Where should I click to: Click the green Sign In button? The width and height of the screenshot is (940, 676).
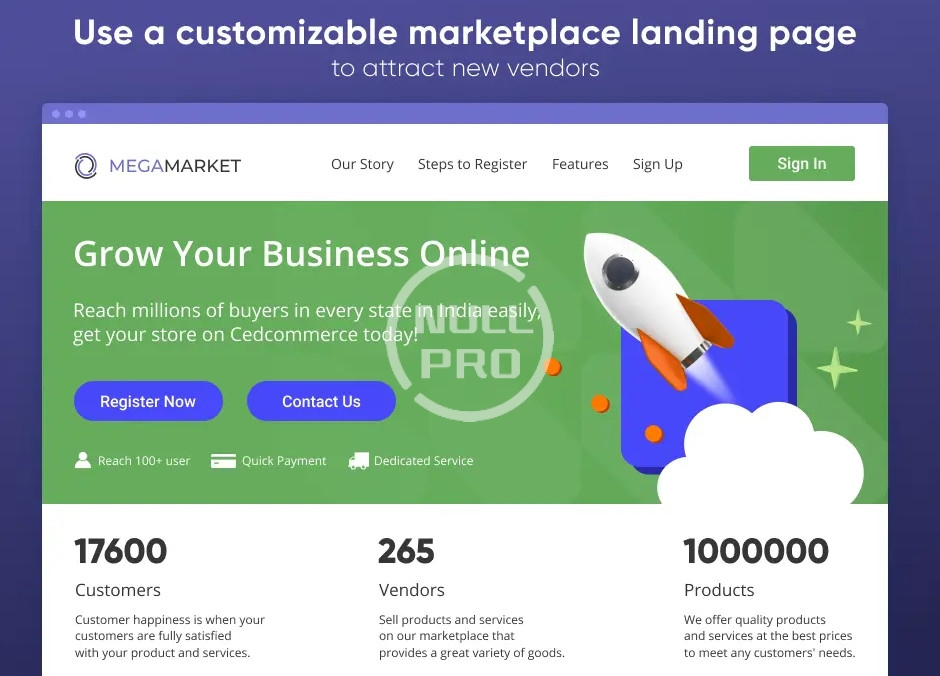point(802,163)
